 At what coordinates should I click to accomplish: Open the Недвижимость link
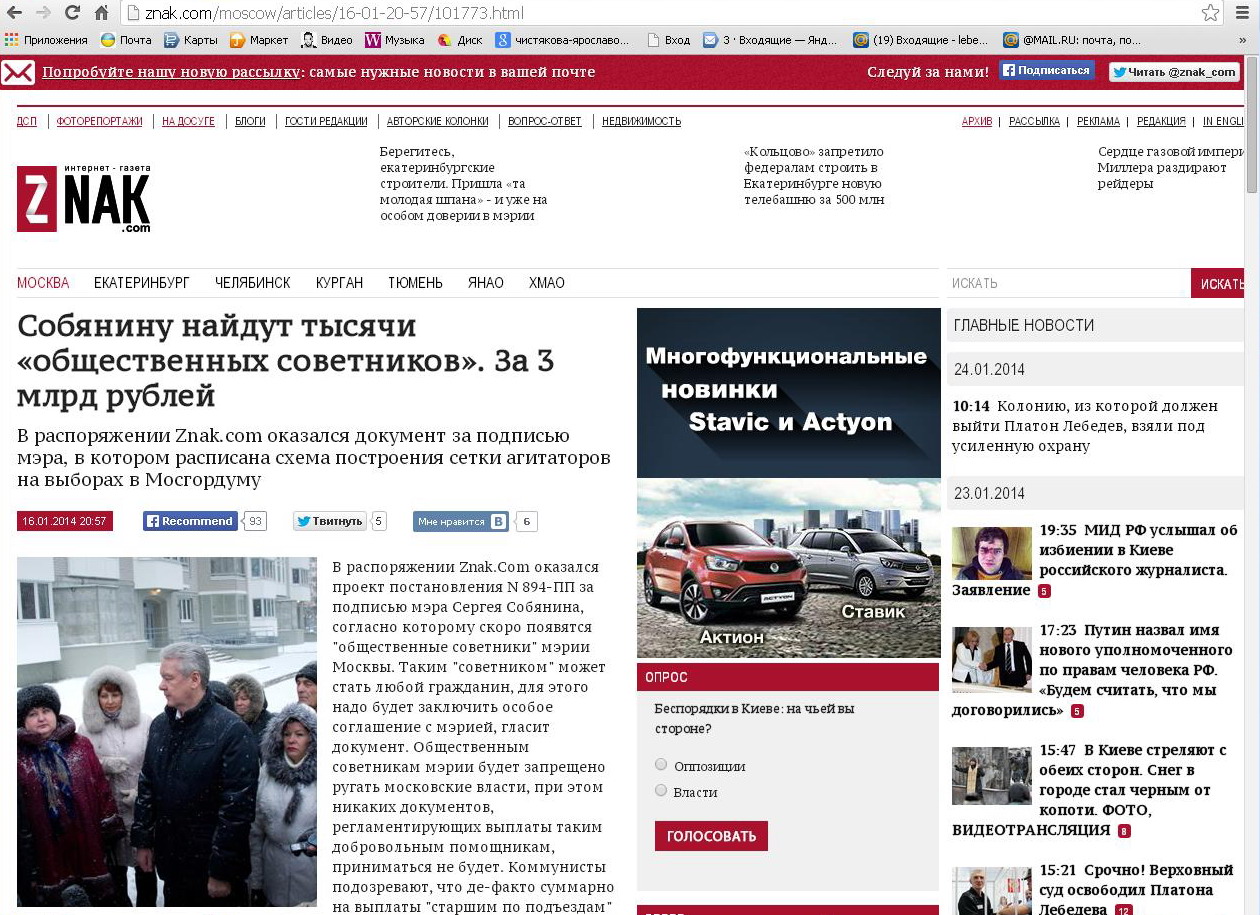tap(642, 121)
